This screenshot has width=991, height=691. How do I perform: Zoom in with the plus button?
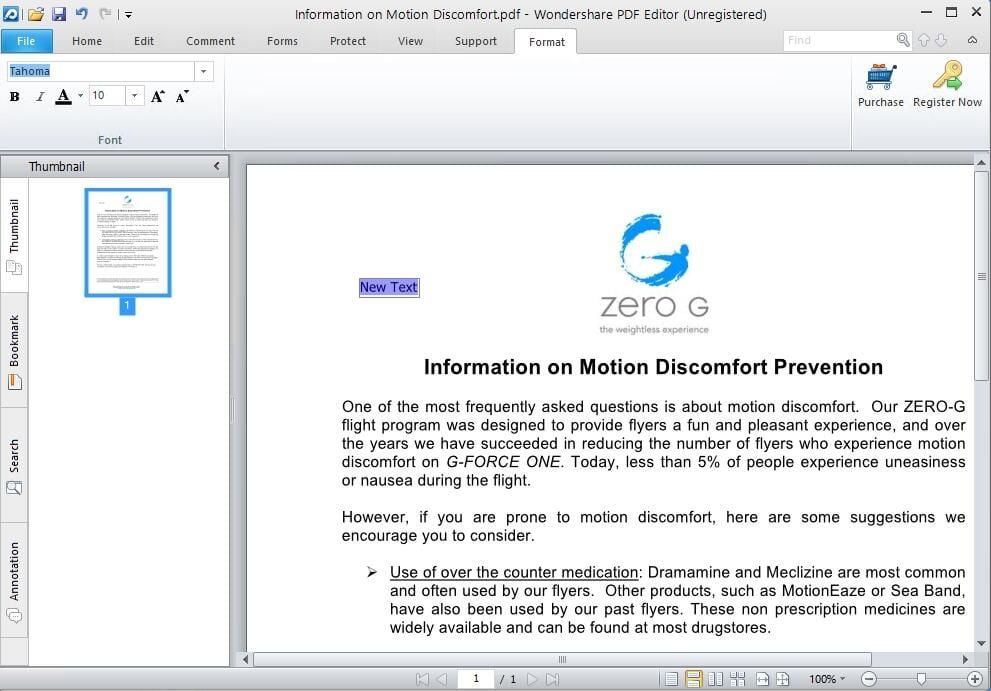pos(975,679)
